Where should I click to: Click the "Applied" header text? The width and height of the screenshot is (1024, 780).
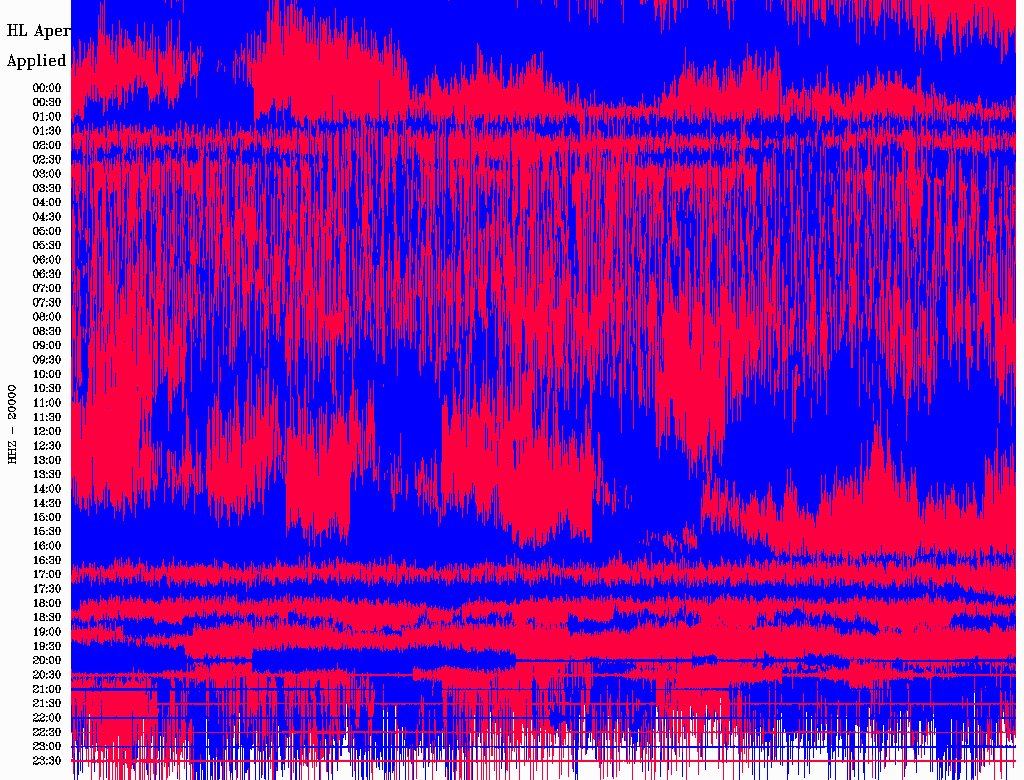pos(37,61)
